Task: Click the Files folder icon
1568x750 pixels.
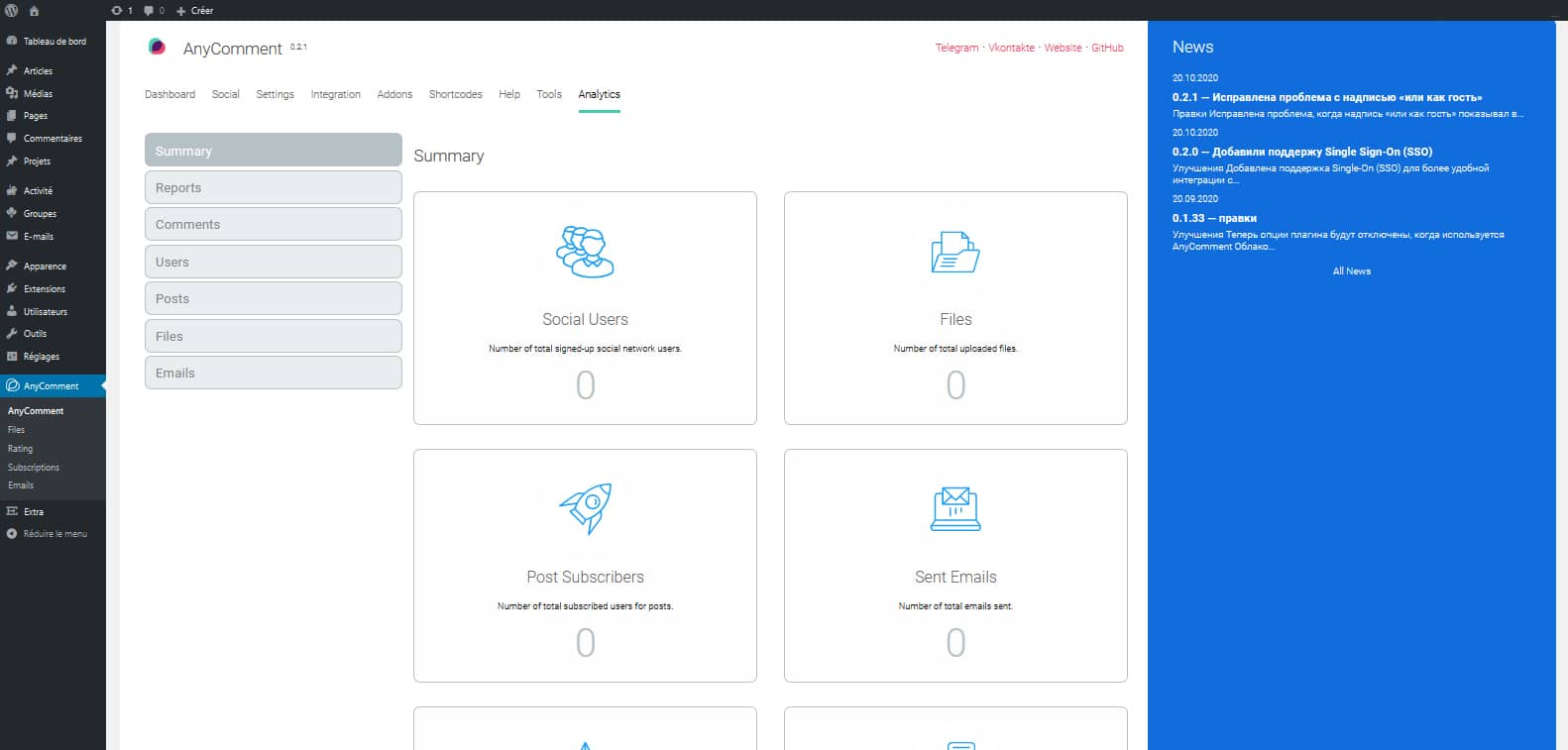Action: (954, 252)
